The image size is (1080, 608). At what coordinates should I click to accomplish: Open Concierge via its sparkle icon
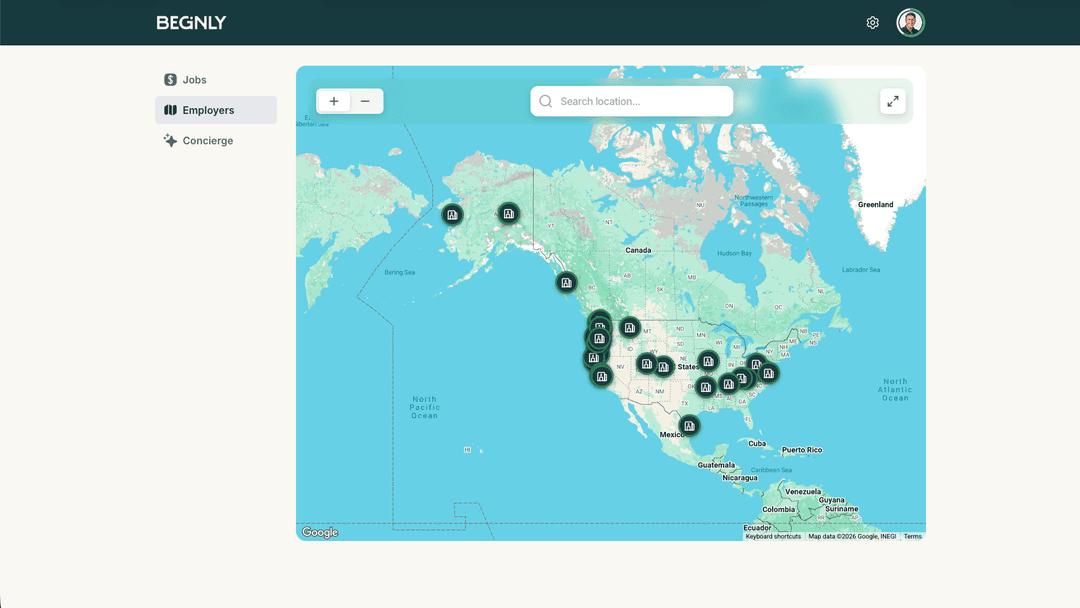[169, 140]
